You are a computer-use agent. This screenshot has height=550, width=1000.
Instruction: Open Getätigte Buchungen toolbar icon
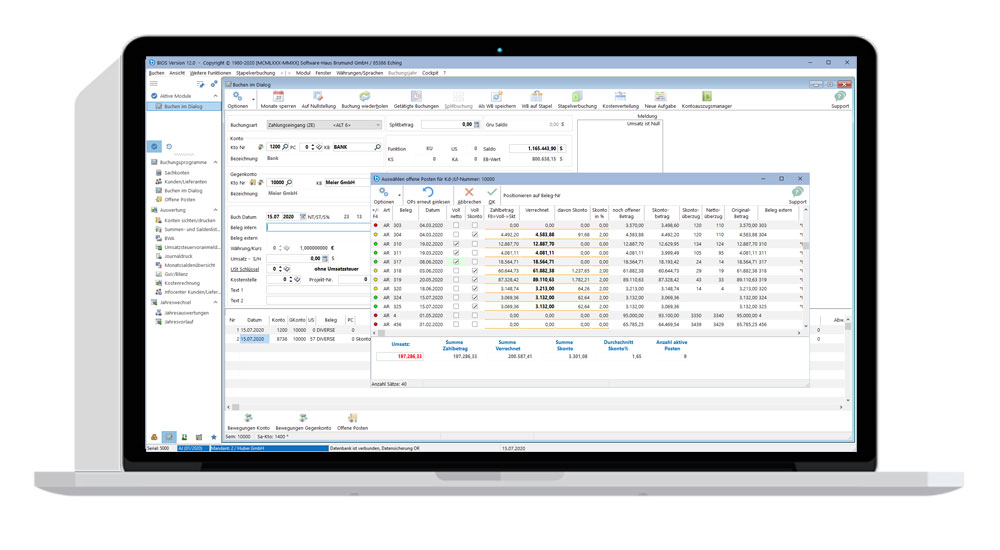click(x=416, y=96)
